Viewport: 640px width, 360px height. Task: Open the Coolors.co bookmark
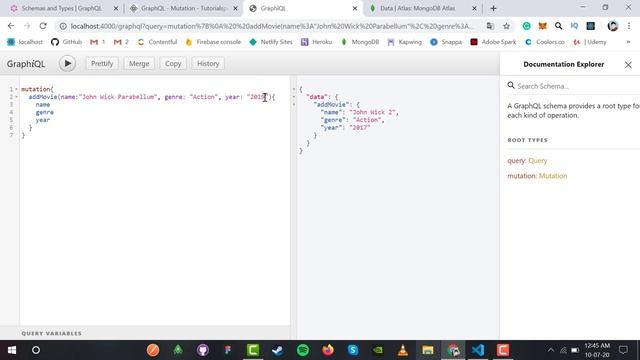[545, 42]
